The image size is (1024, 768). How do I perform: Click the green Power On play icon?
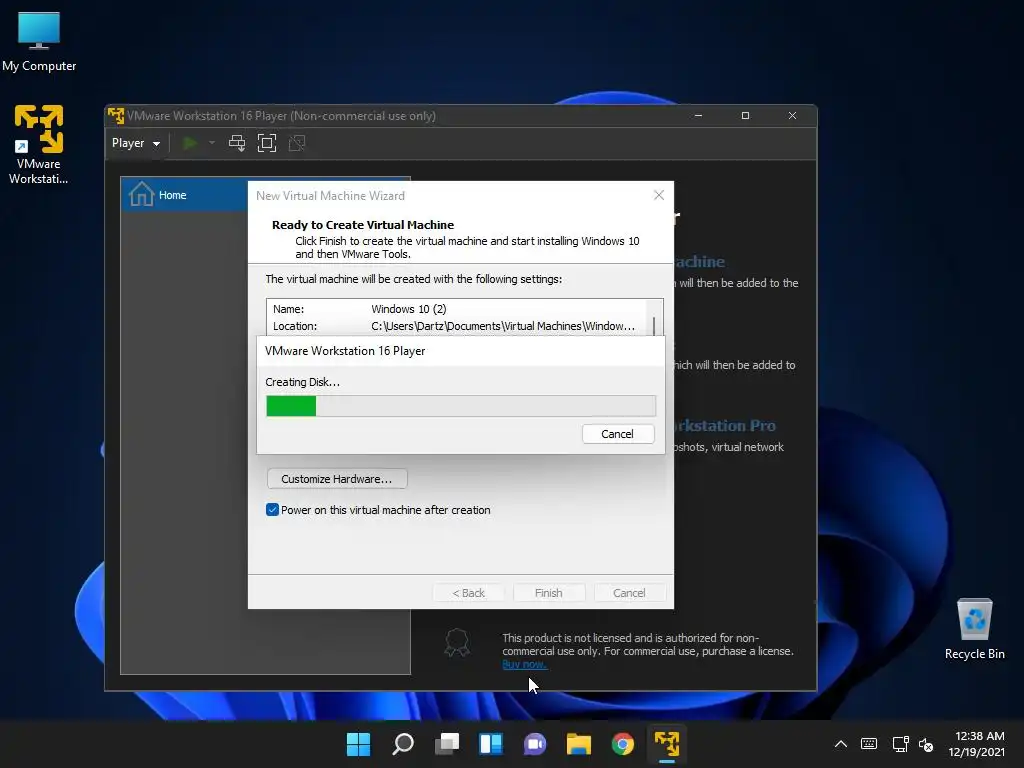click(x=190, y=143)
